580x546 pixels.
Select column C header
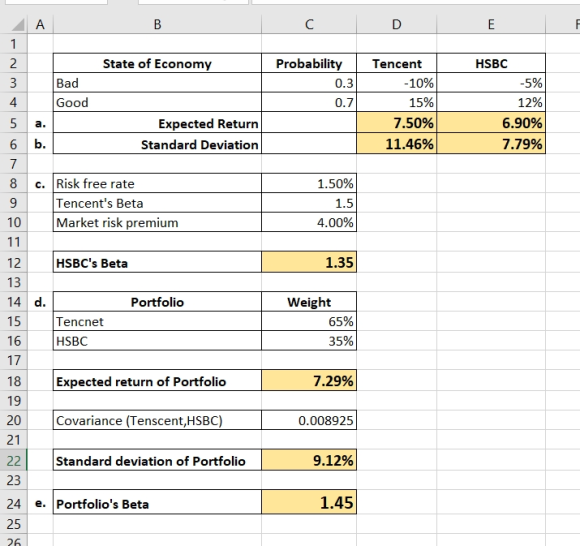click(x=309, y=24)
